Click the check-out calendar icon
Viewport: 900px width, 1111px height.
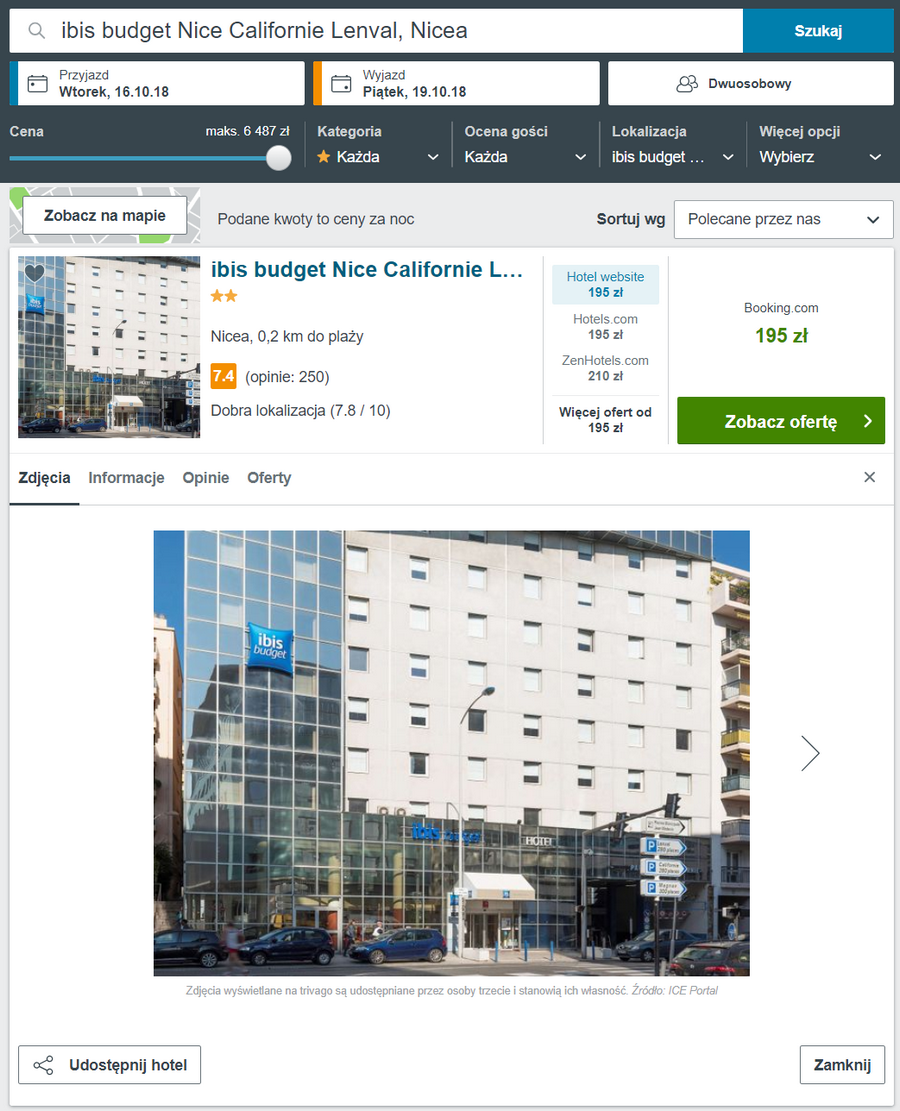pyautogui.click(x=341, y=84)
